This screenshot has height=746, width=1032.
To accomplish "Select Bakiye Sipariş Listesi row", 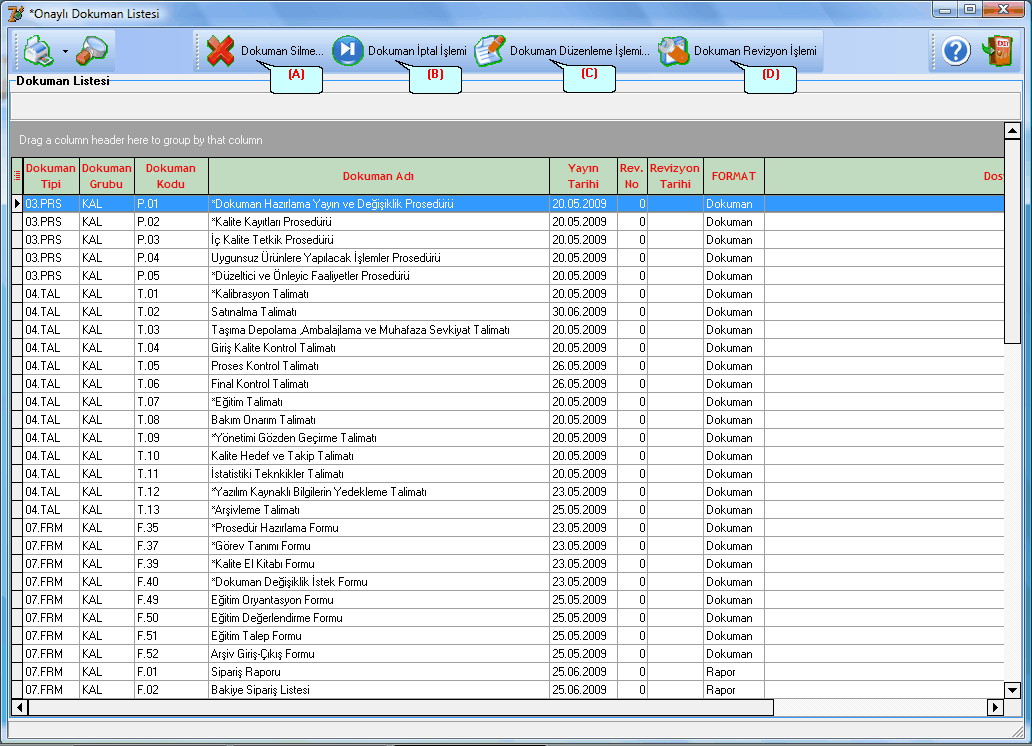I will tap(507, 690).
